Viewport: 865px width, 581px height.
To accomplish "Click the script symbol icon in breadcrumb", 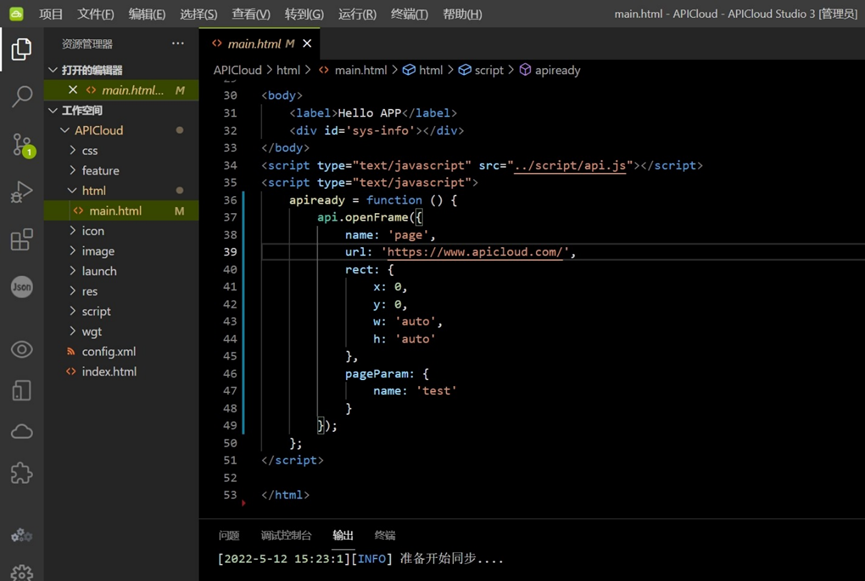I will coord(465,70).
